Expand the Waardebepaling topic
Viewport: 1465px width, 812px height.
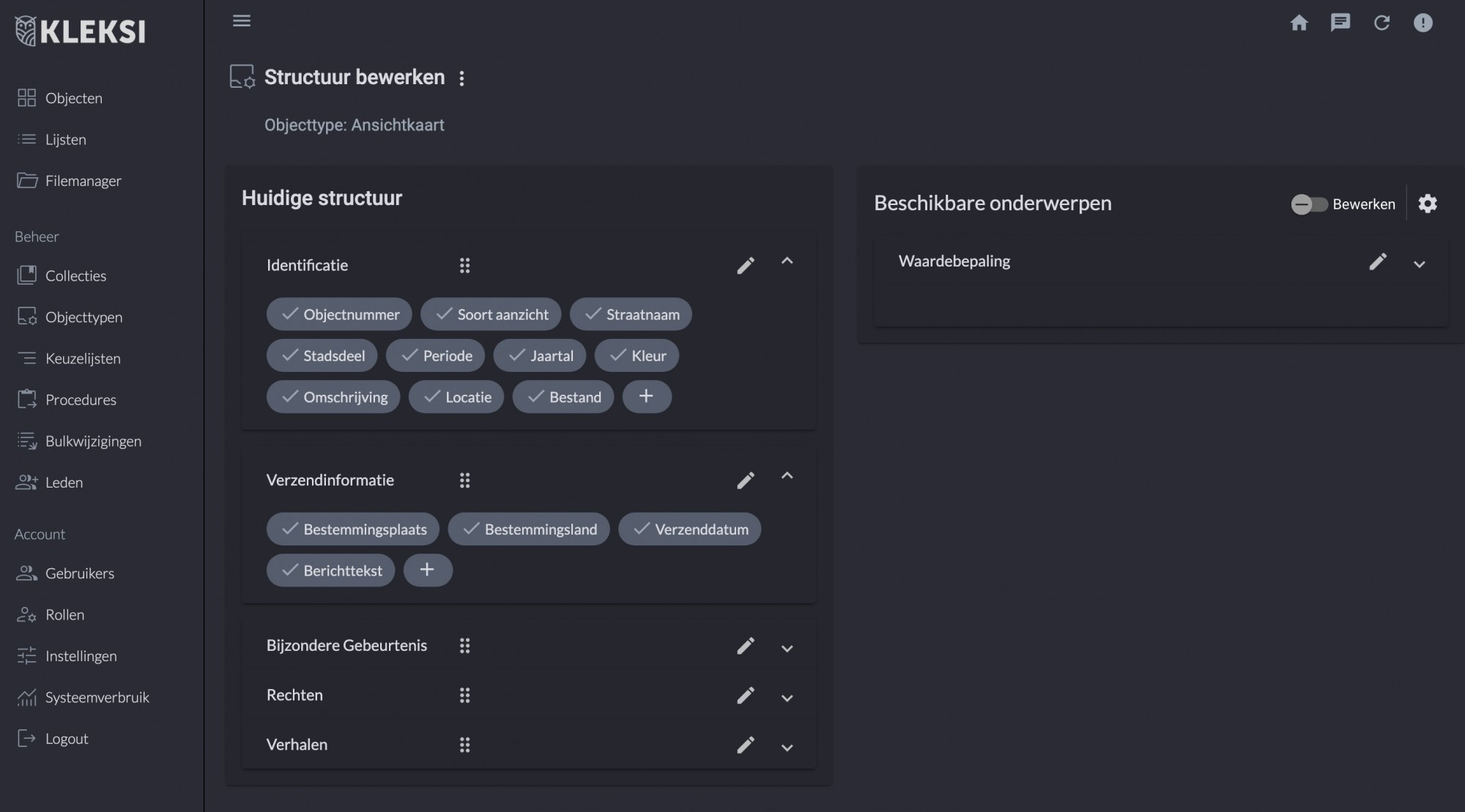[x=1420, y=264]
